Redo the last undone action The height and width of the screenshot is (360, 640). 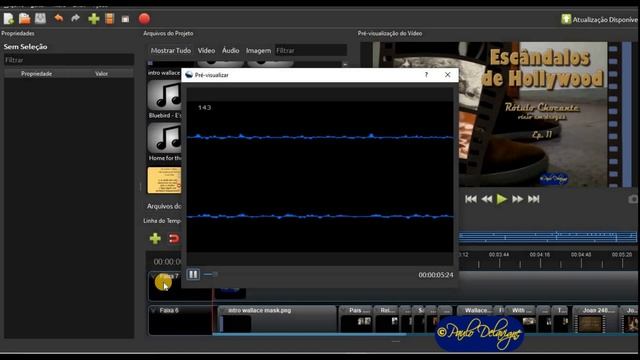[75, 18]
